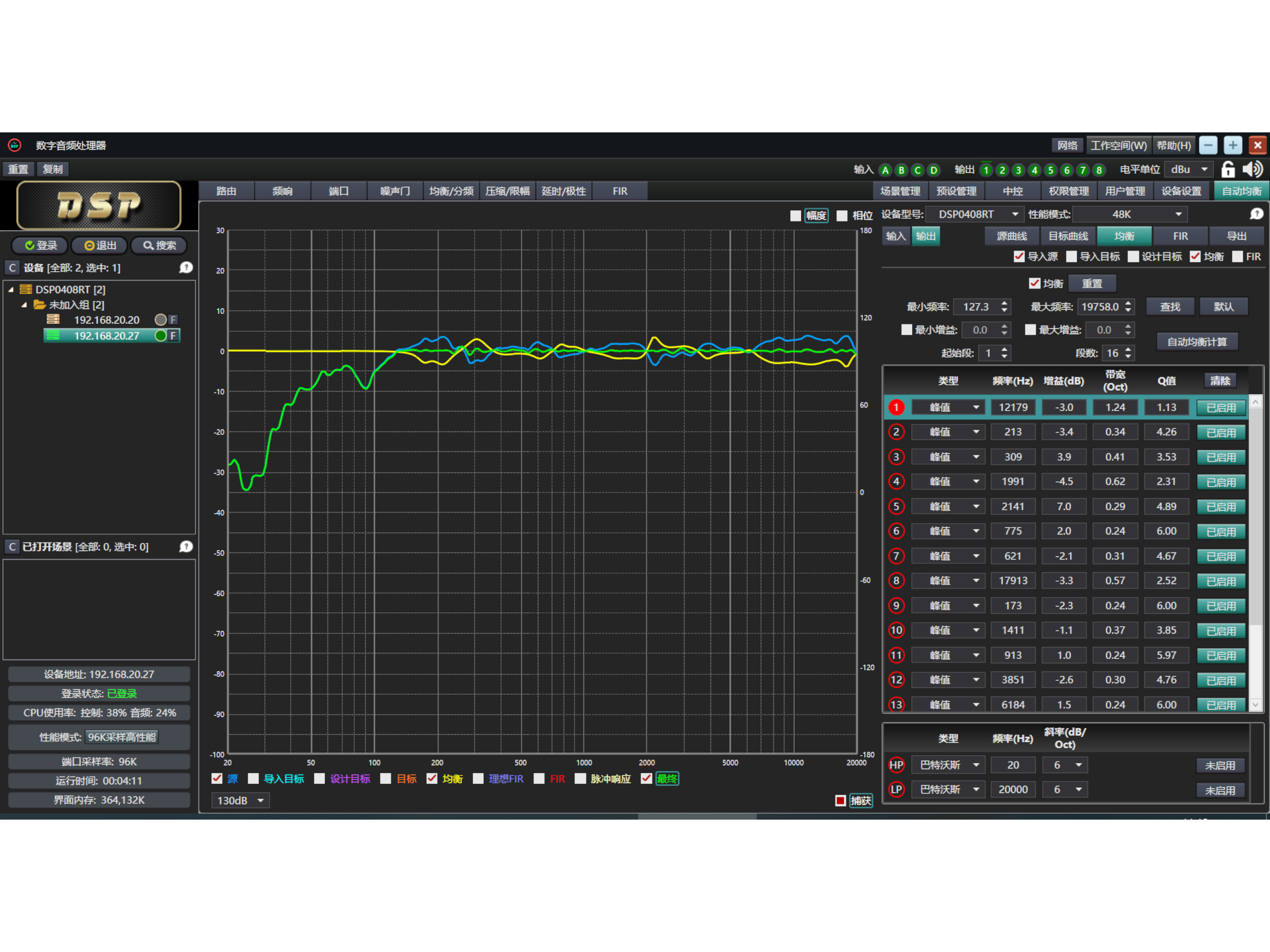Open the Help (帮助(H)) menu
This screenshot has width=1270, height=952.
[1174, 145]
